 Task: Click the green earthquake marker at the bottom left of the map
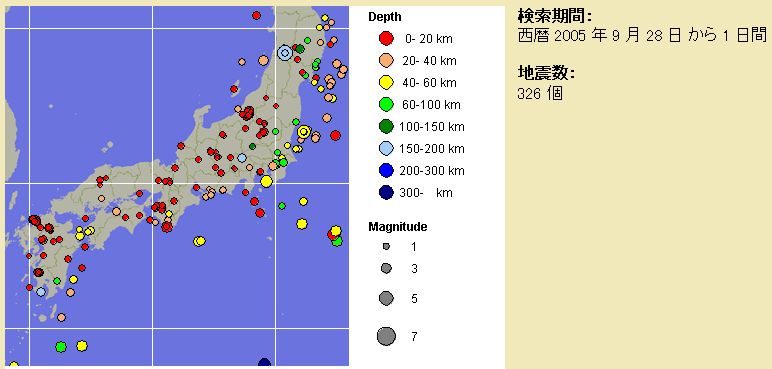coord(61,347)
